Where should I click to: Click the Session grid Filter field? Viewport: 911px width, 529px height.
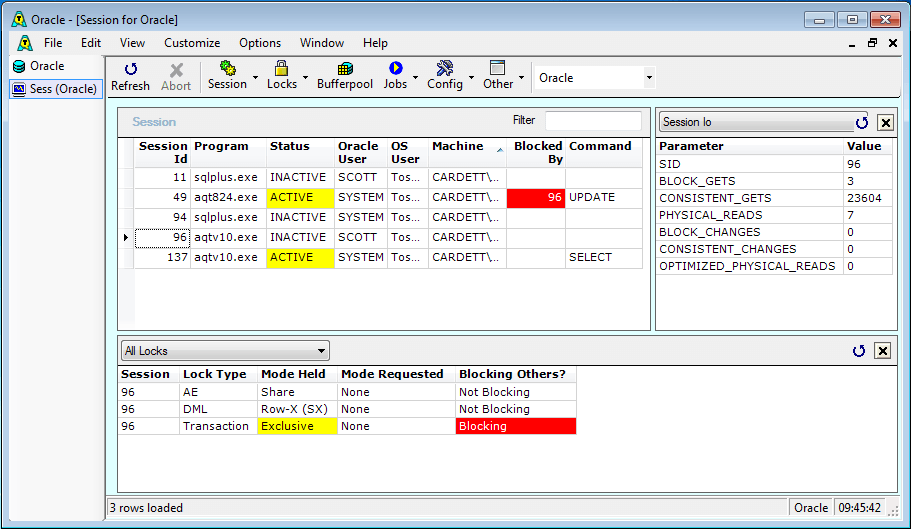(593, 120)
